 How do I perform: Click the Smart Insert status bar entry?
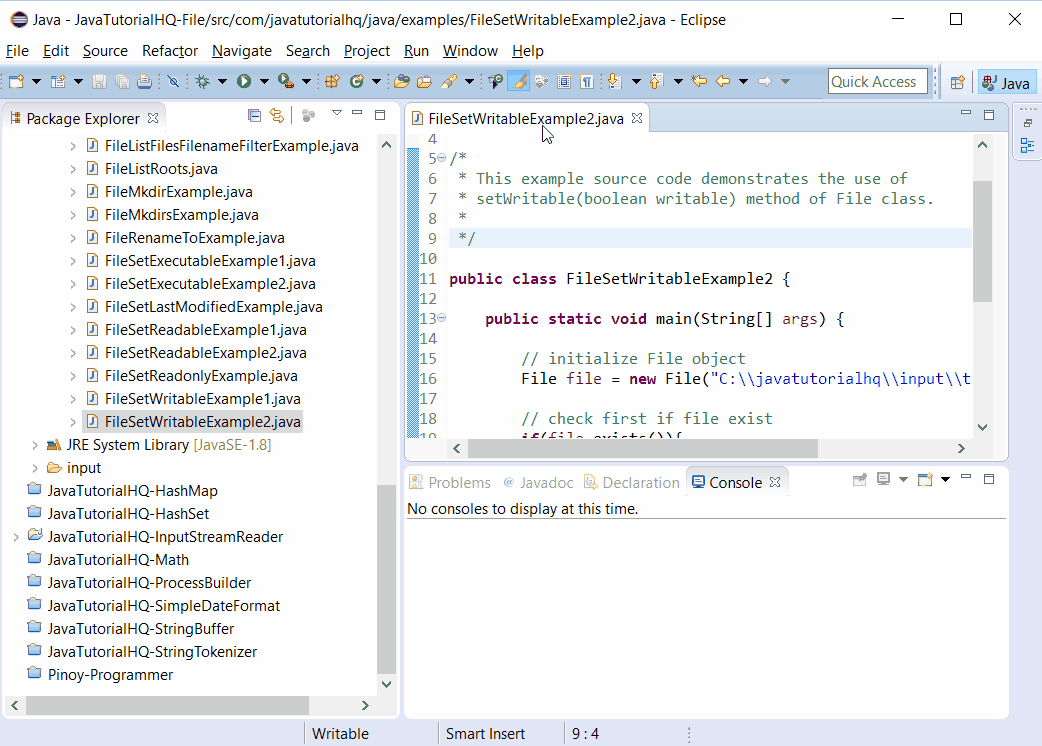pyautogui.click(x=485, y=734)
